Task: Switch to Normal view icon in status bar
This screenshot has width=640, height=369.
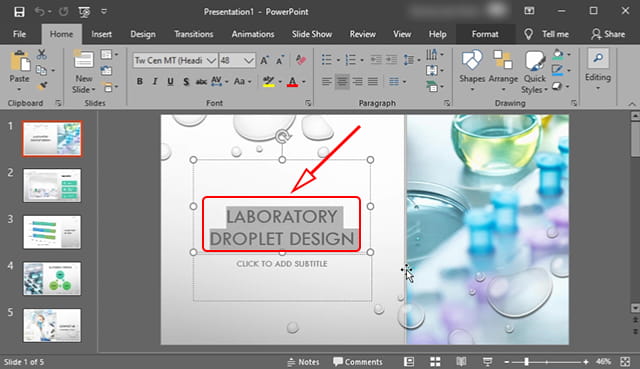Action: pos(409,362)
